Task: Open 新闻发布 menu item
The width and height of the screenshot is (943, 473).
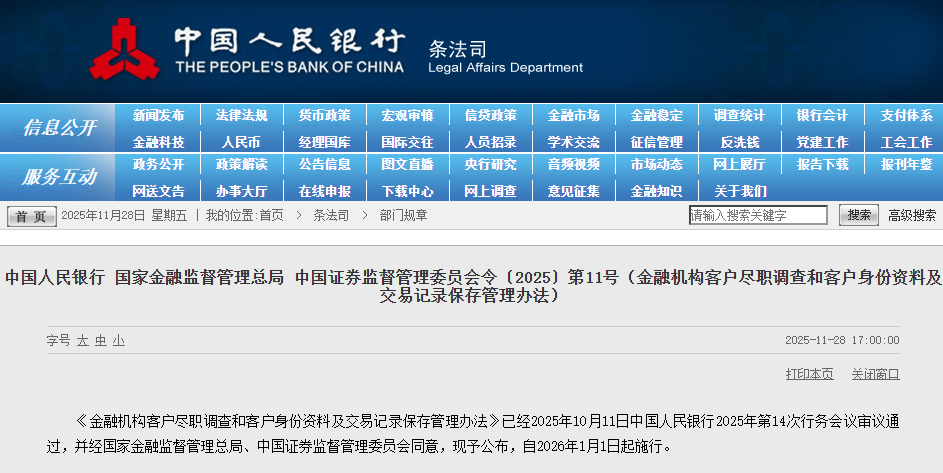Action: click(158, 116)
